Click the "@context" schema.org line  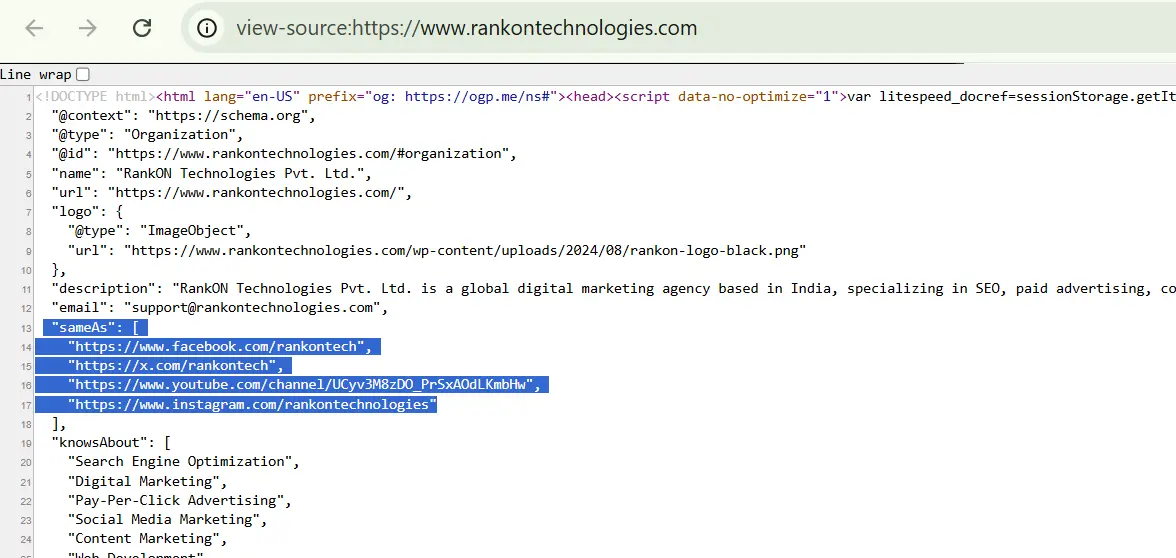point(184,116)
